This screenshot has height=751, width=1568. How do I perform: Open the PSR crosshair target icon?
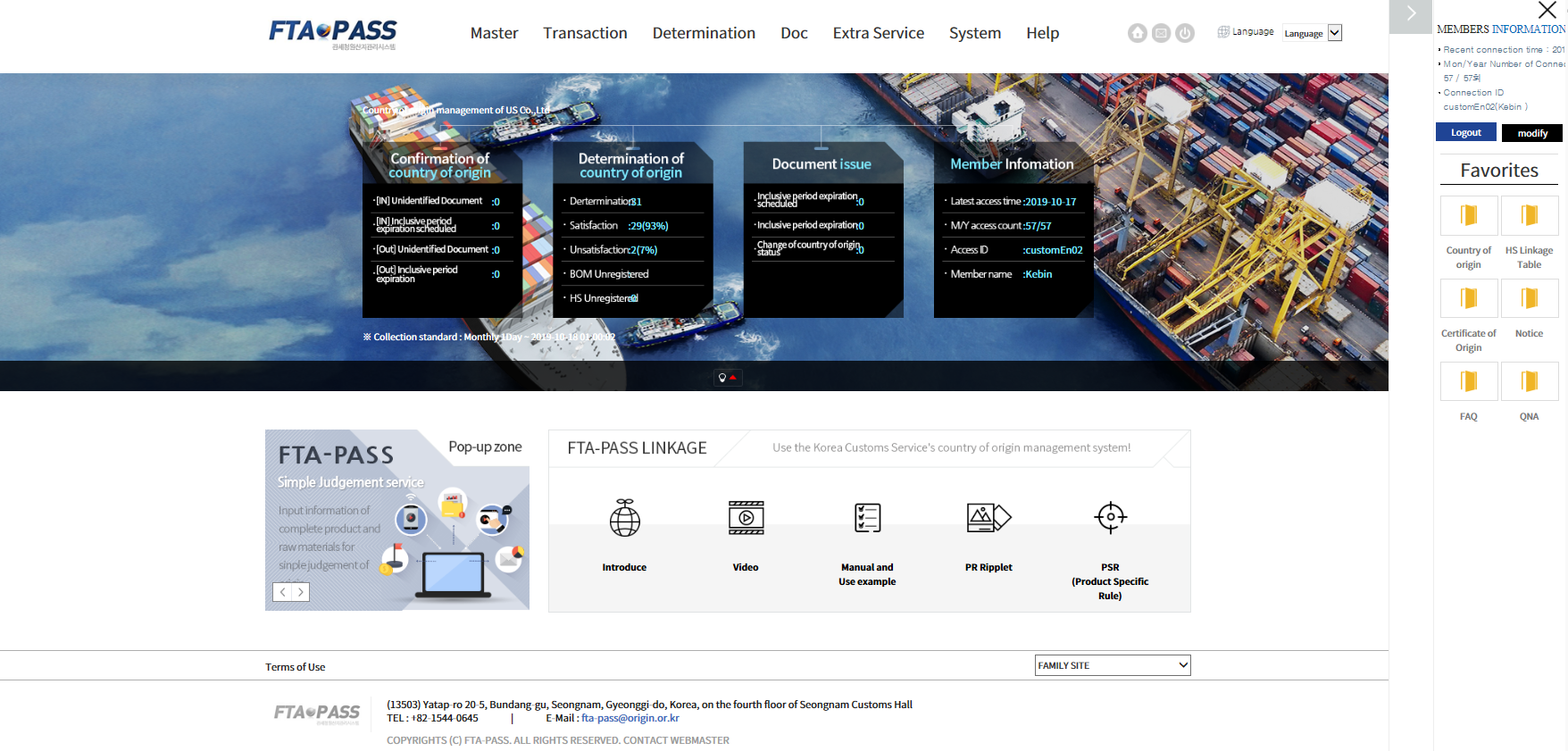[x=1111, y=517]
